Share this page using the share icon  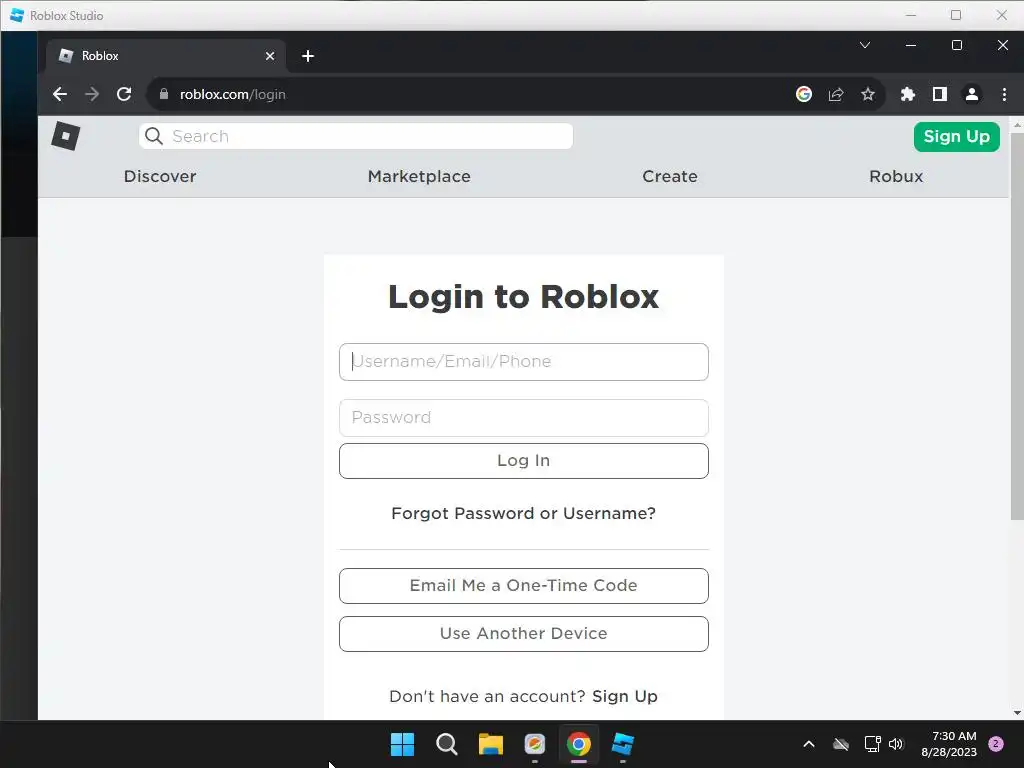coord(835,94)
